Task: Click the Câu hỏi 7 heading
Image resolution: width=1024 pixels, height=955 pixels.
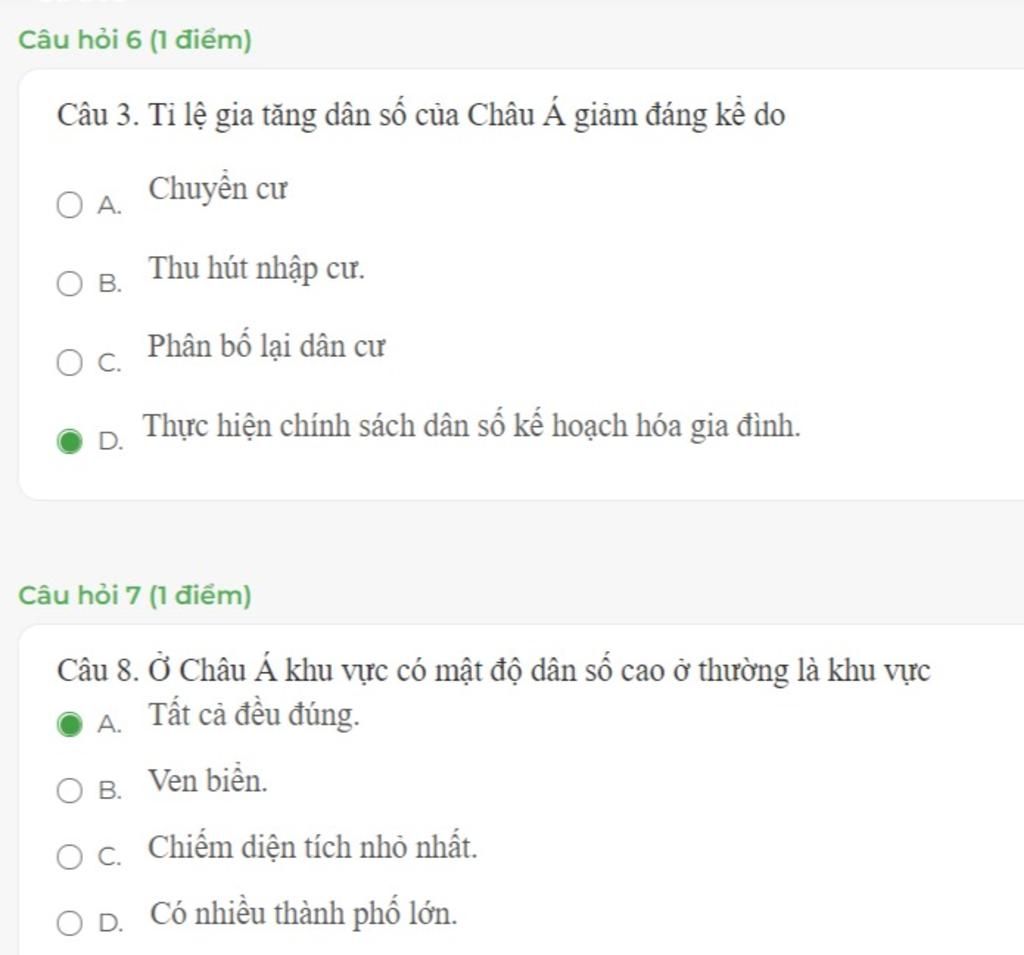Action: pos(135,595)
